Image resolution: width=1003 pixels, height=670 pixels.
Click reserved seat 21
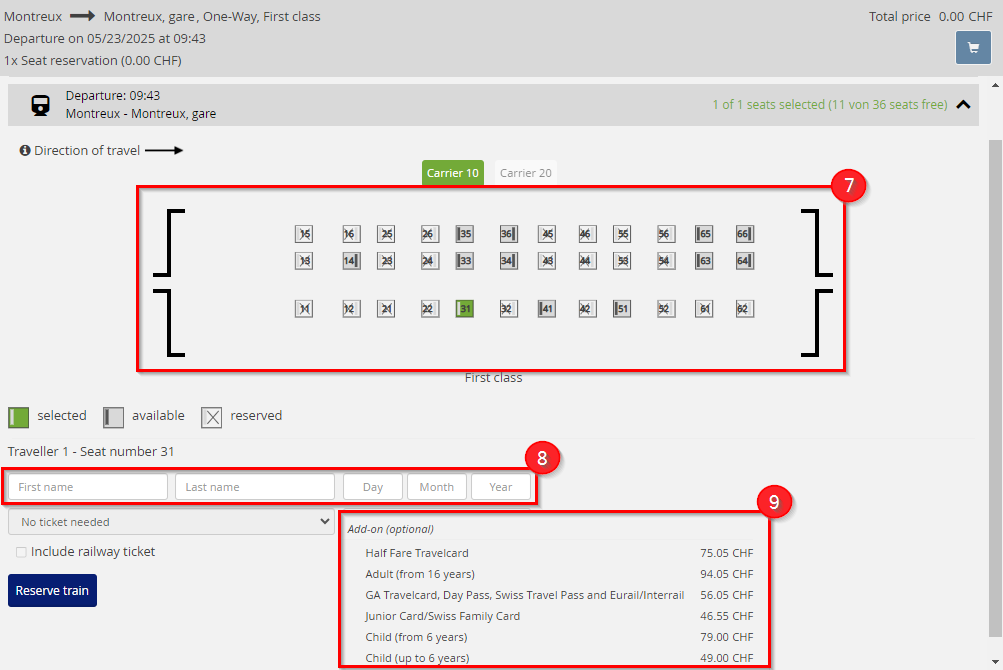386,308
